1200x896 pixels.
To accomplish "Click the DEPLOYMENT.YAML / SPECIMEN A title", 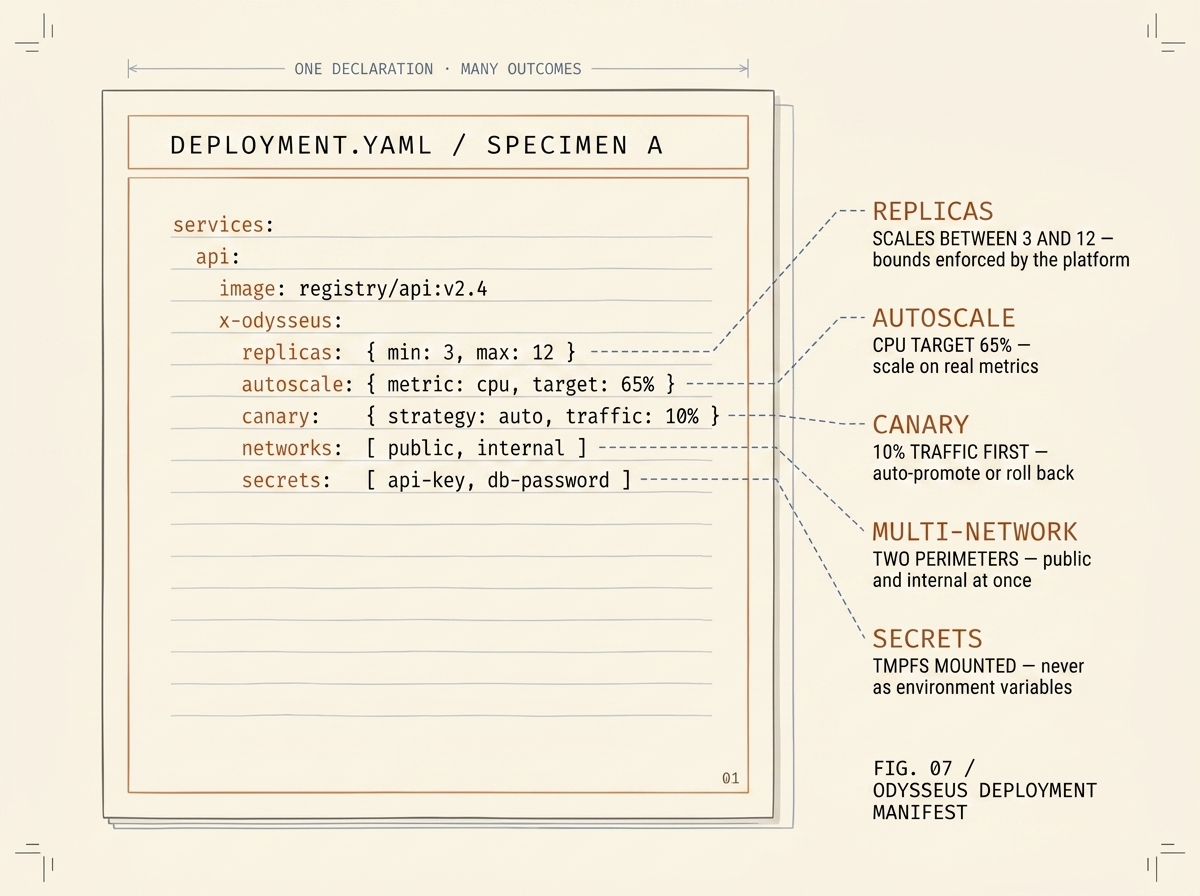I will [416, 144].
